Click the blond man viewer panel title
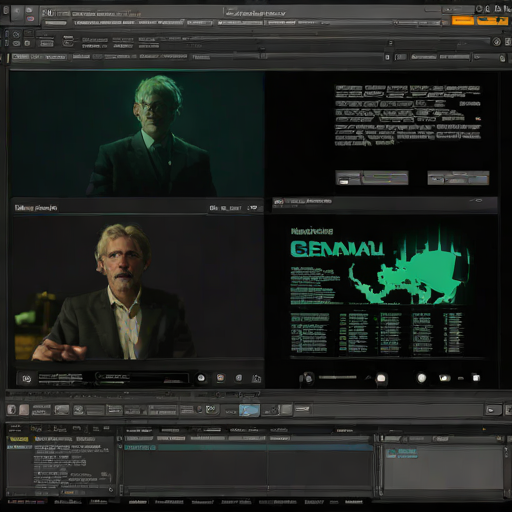512x512 pixels. pyautogui.click(x=36, y=208)
